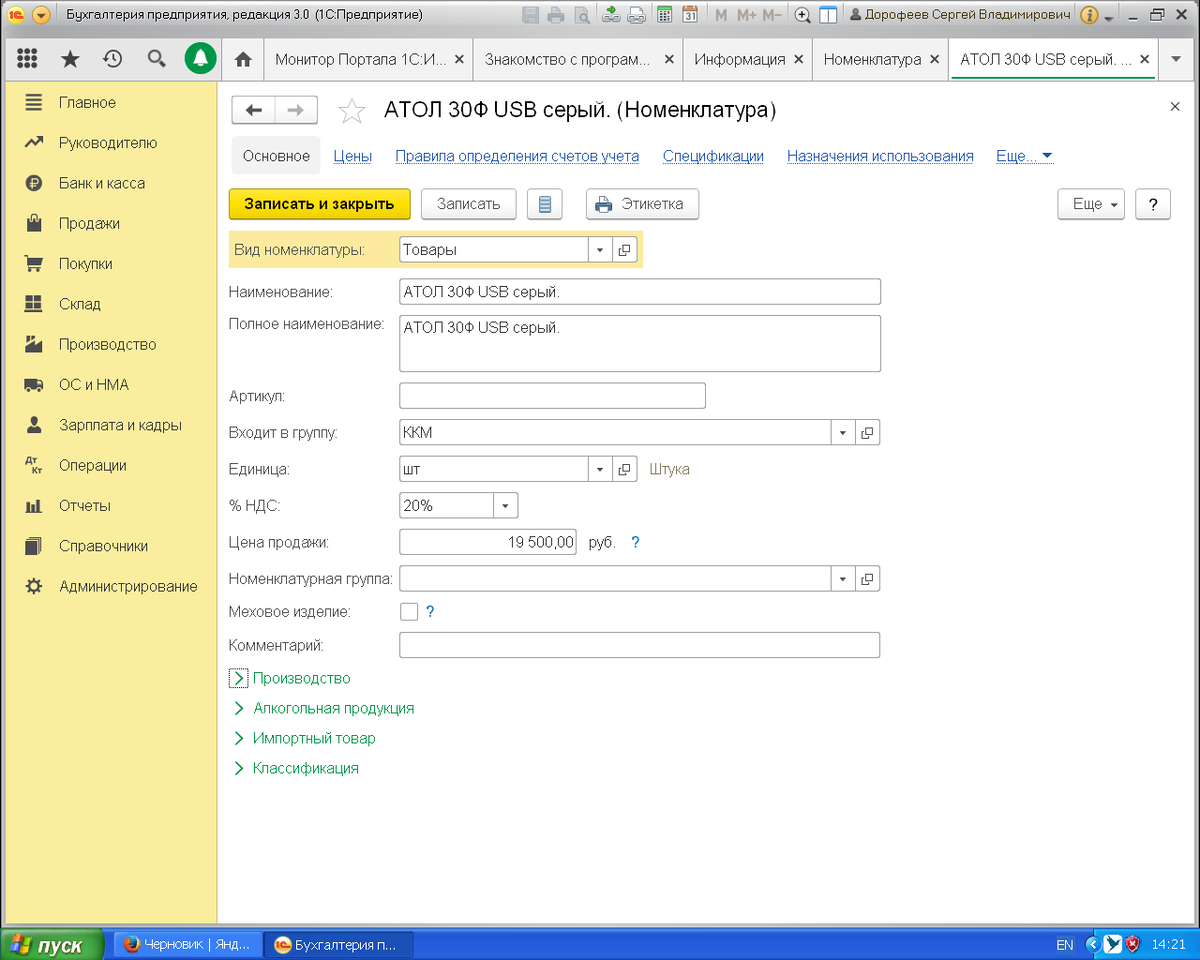Click the document list icon next to Записать

click(x=544, y=204)
